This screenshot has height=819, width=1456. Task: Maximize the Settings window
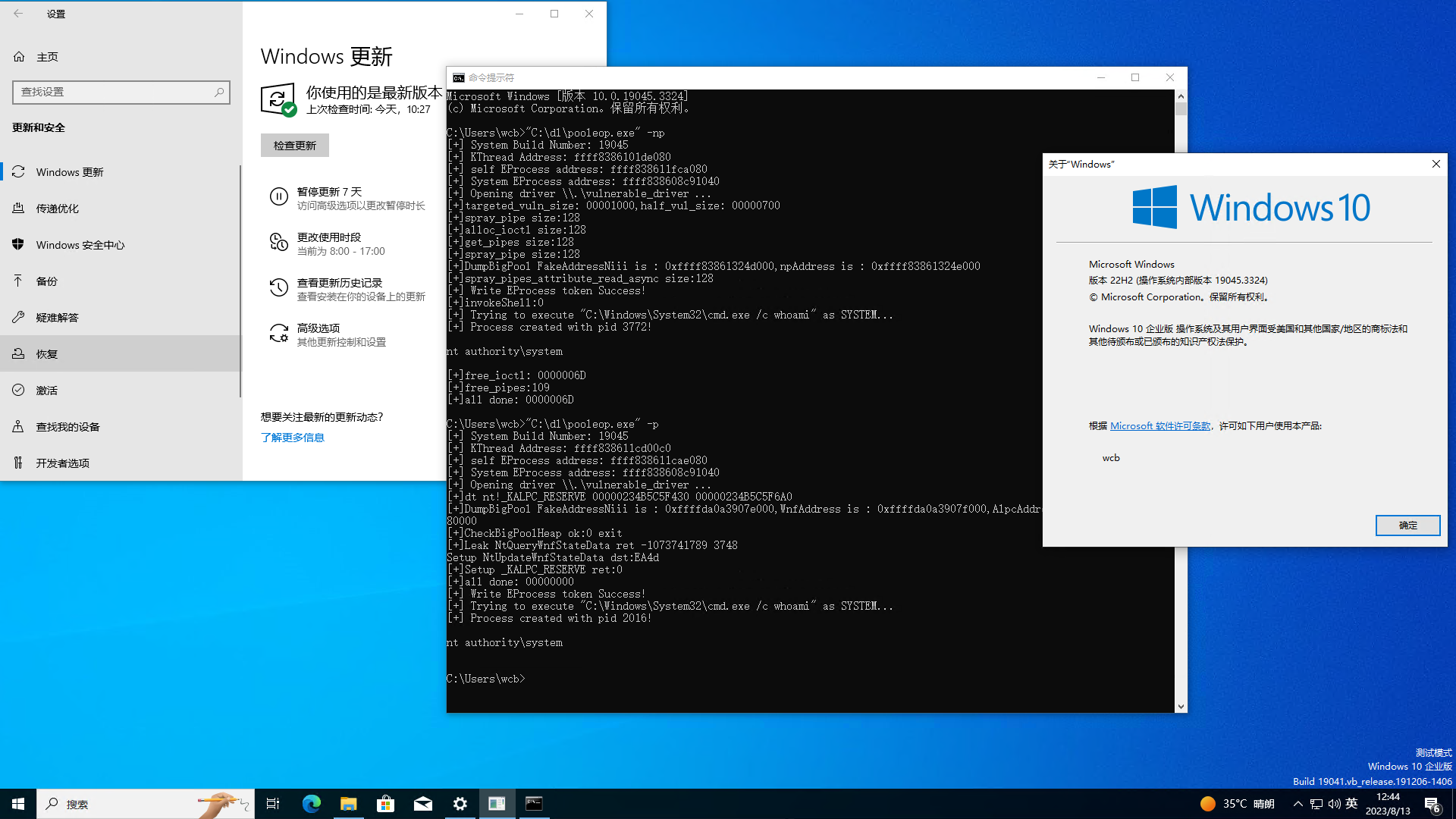click(554, 14)
